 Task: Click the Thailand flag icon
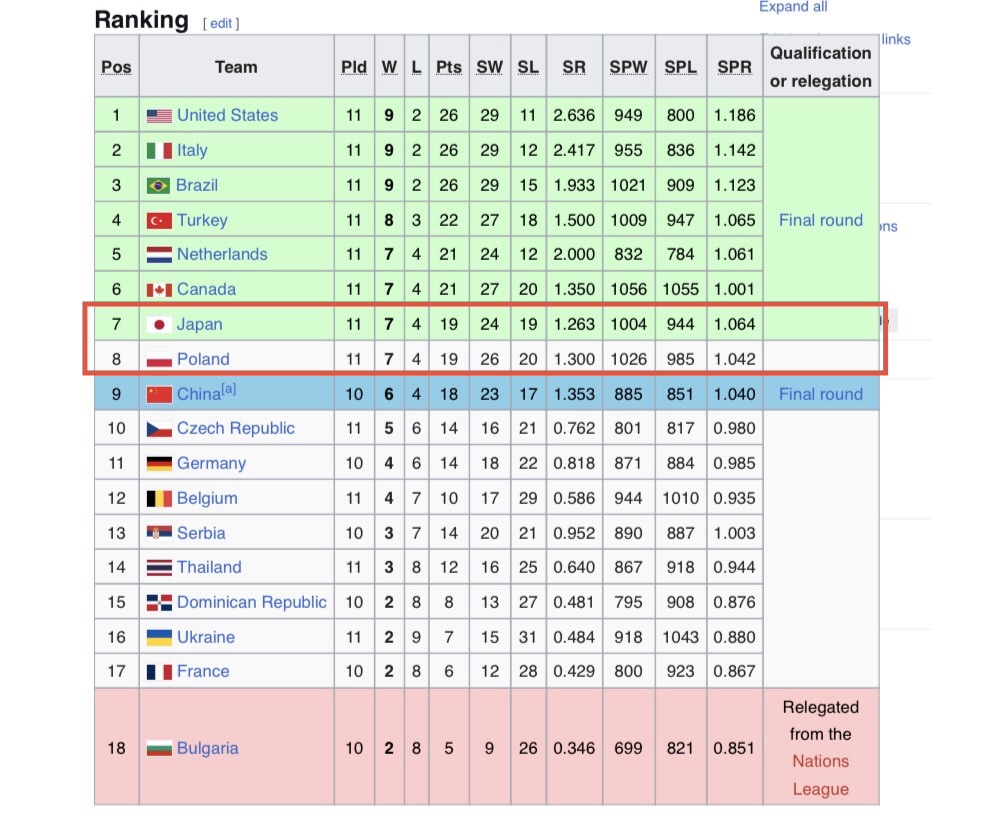click(x=159, y=568)
